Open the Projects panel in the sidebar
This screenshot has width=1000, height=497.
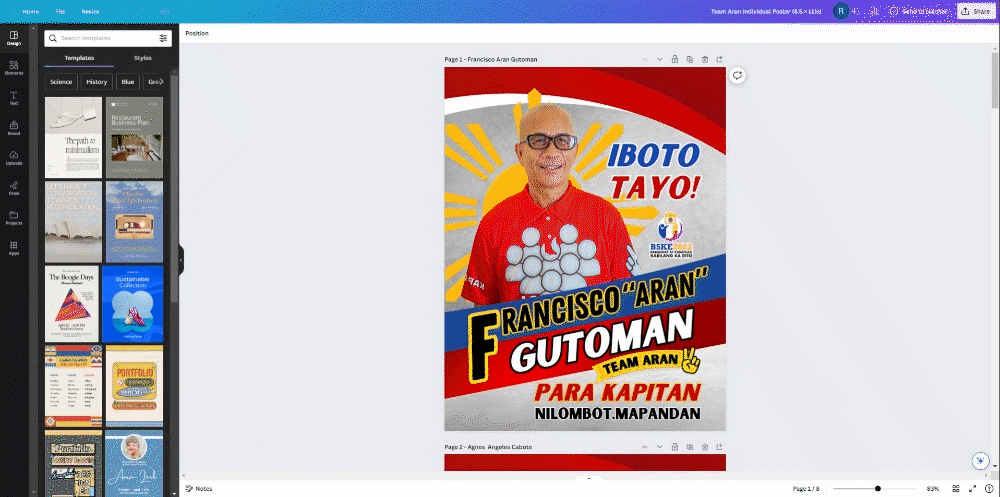14,218
